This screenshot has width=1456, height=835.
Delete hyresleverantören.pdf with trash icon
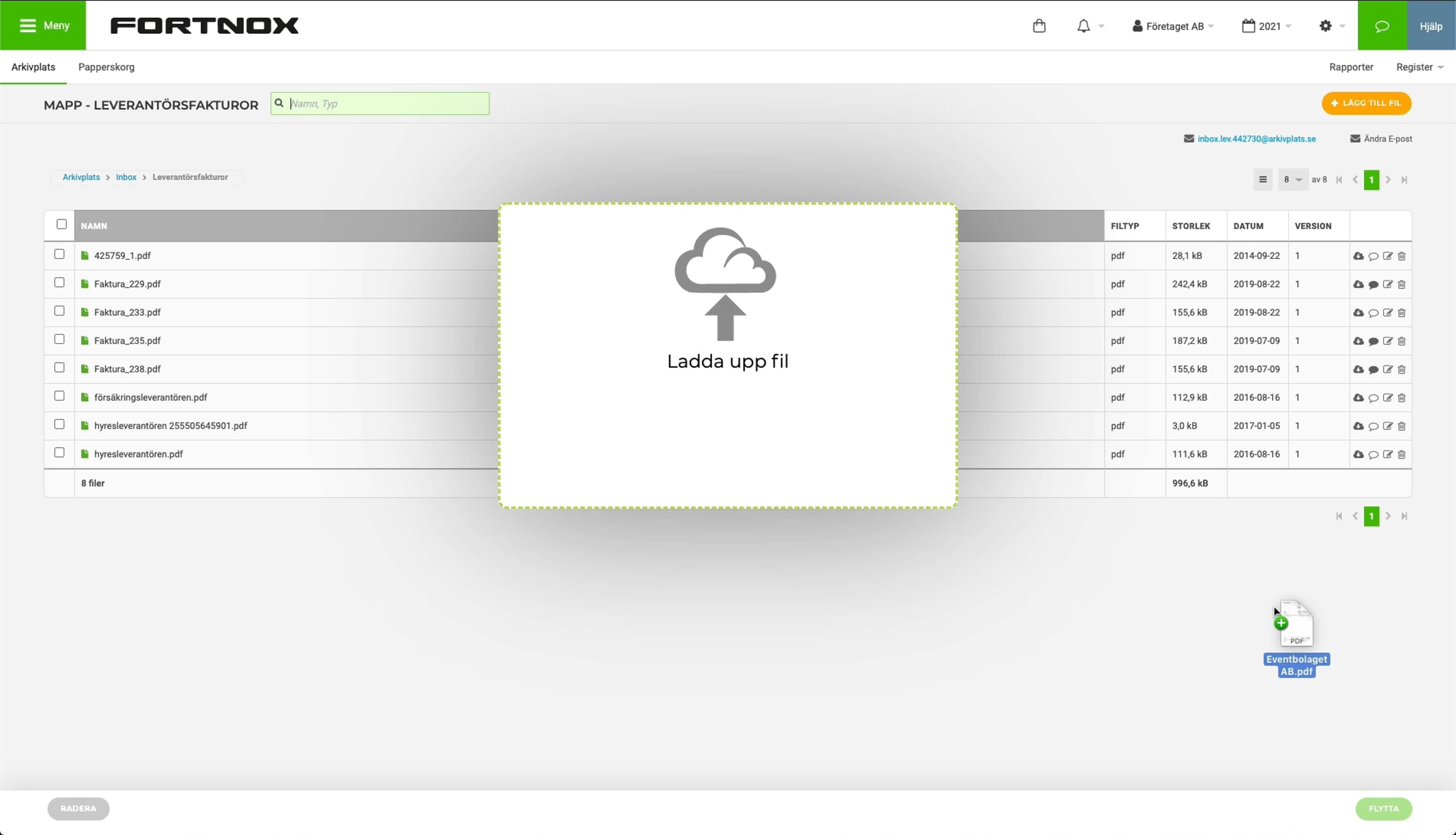(1402, 455)
